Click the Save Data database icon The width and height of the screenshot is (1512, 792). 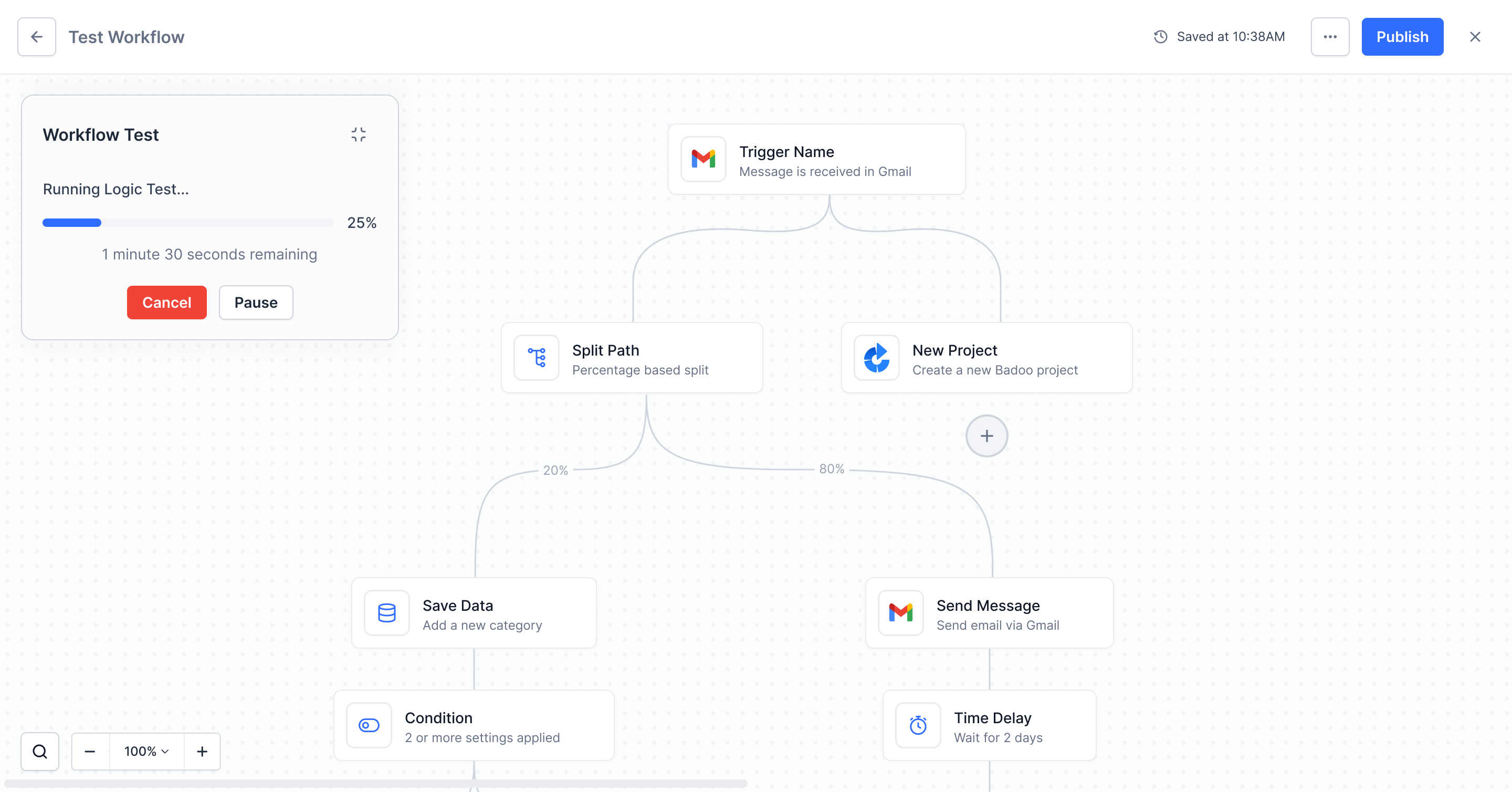click(386, 612)
